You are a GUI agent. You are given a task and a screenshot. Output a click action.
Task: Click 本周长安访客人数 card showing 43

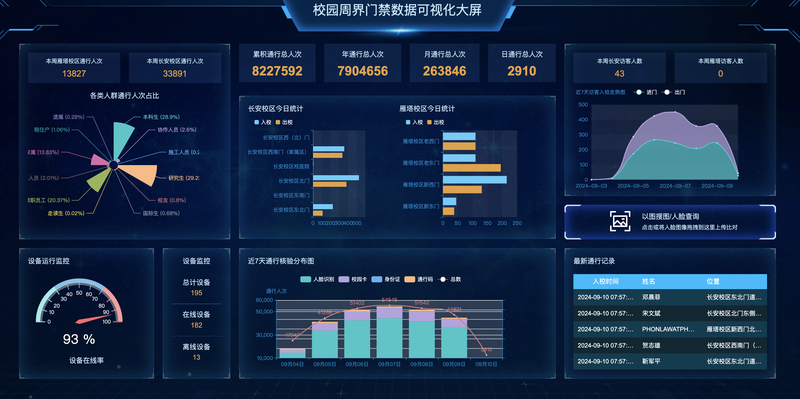(x=619, y=68)
